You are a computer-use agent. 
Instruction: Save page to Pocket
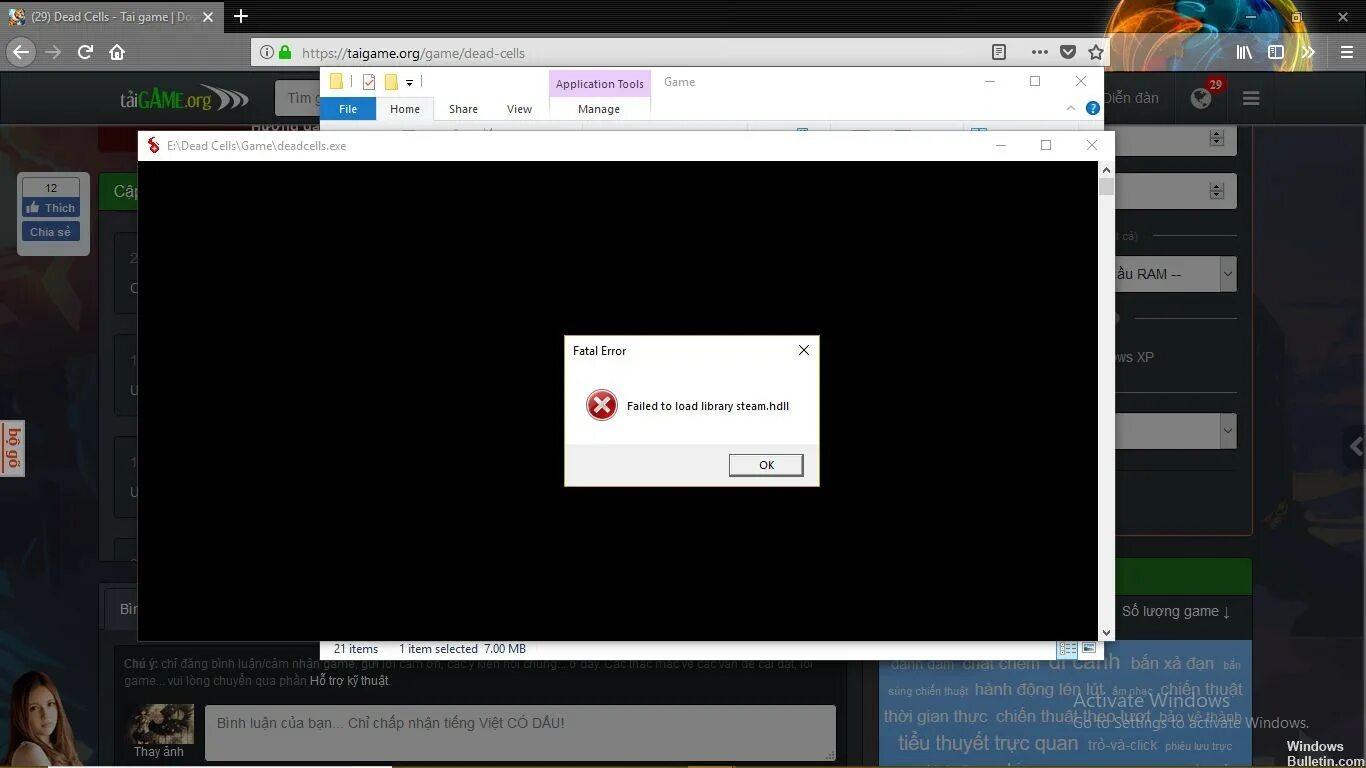pos(1068,52)
